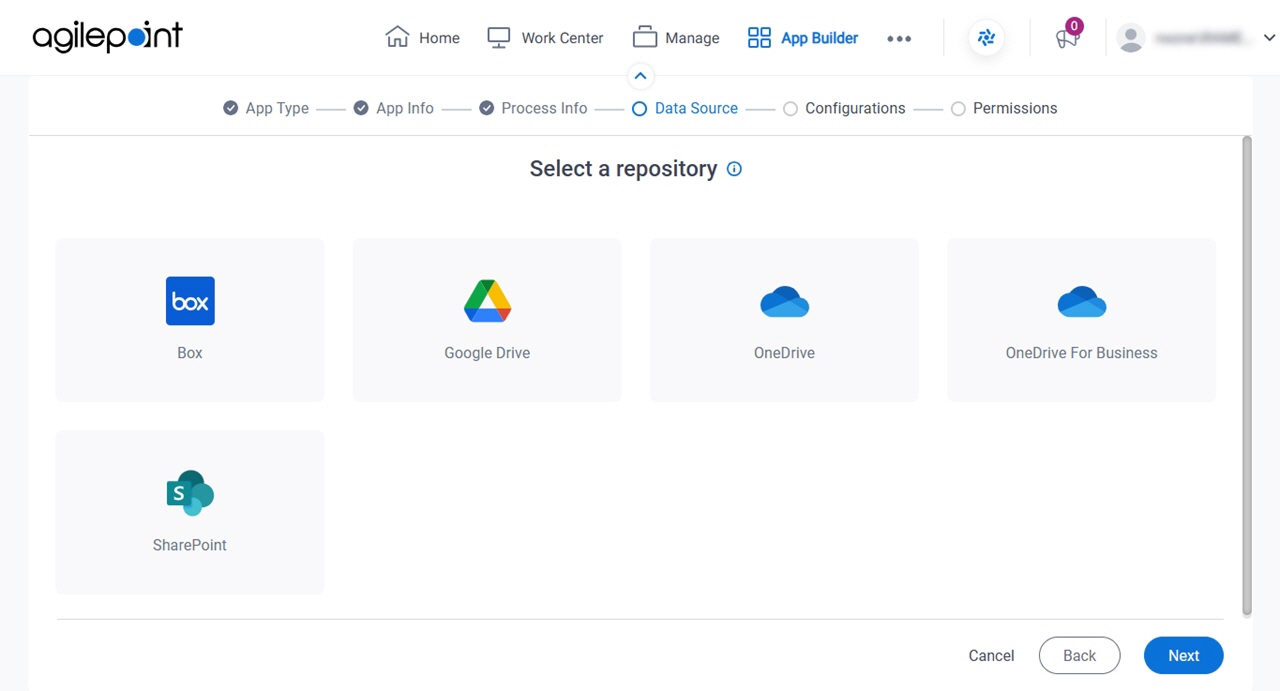This screenshot has height=691, width=1280.
Task: Click the notification count badge
Action: [1074, 26]
